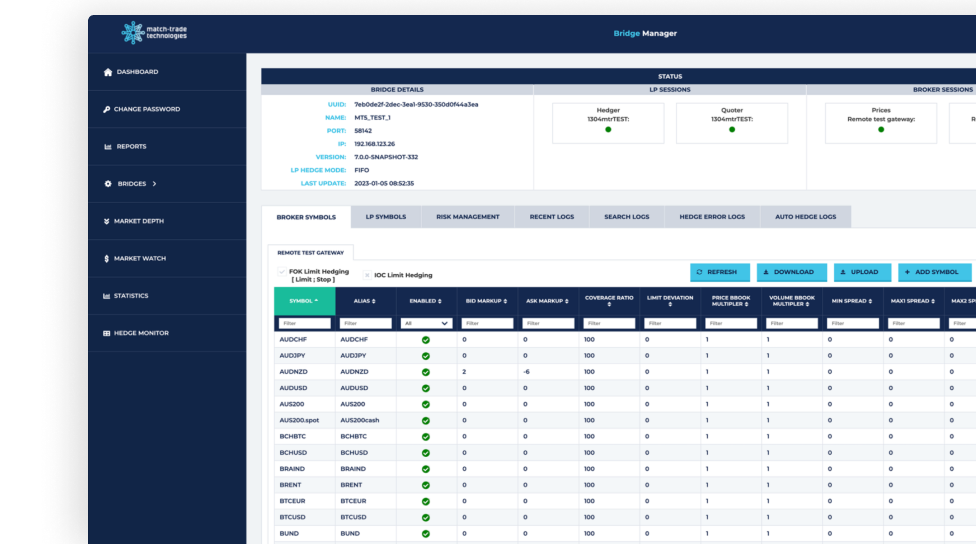Click the enabled check icon for AUDUSD
The width and height of the screenshot is (976, 544).
tap(426, 388)
